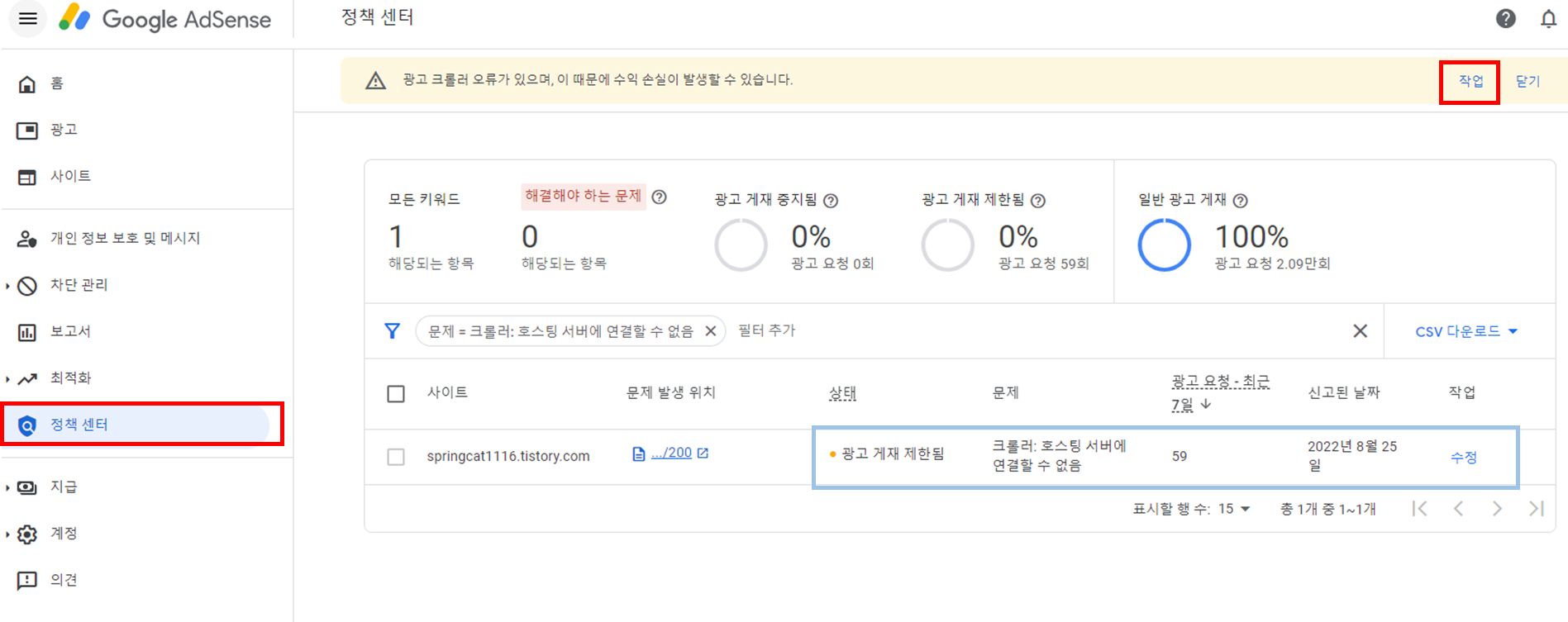Expand the 지급 sidebar section arrow
This screenshot has height=622, width=1568.
[x=7, y=487]
